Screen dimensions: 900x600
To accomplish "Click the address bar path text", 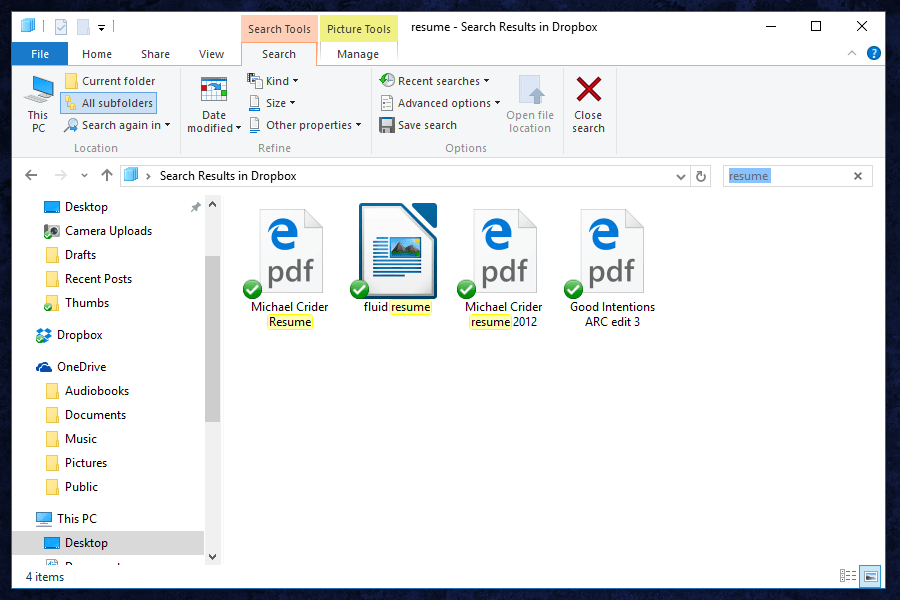I will click(x=228, y=176).
